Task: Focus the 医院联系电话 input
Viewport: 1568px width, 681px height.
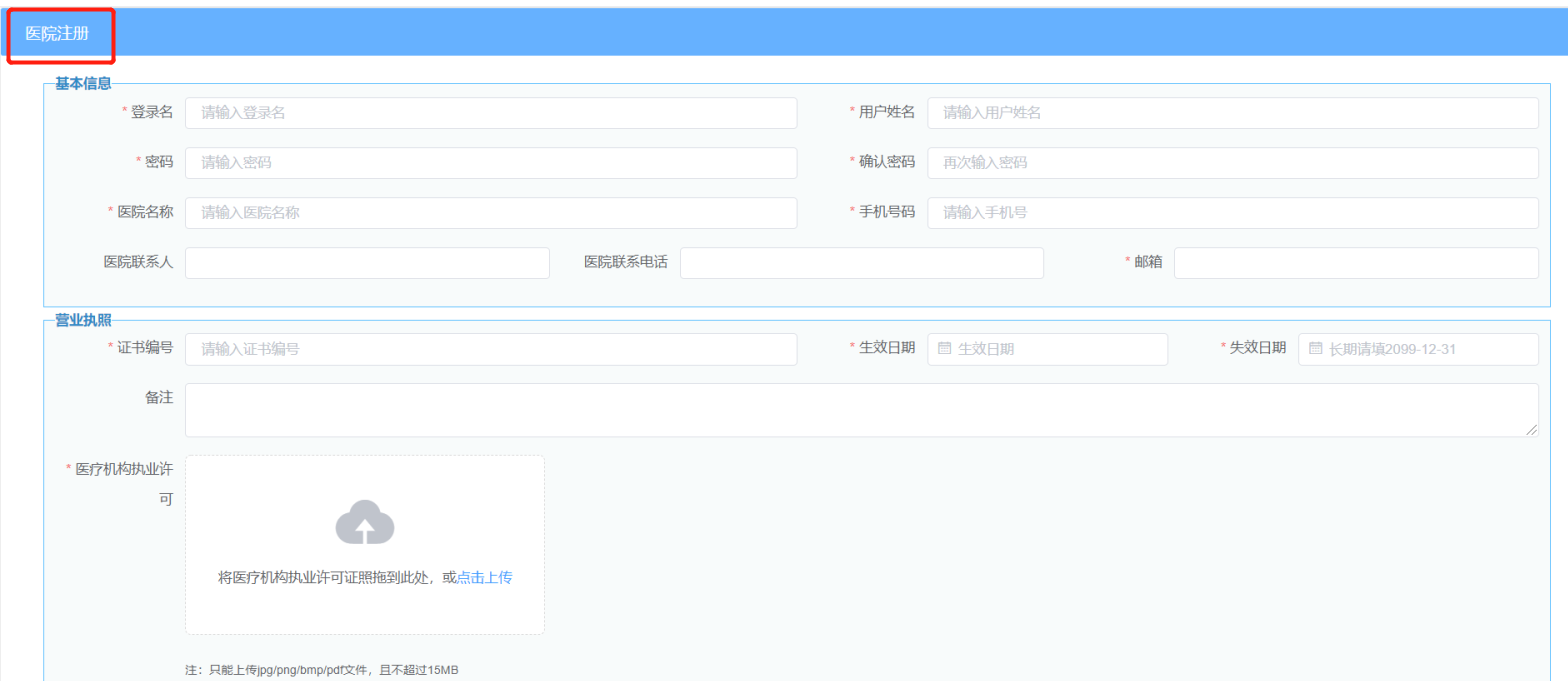Action: pyautogui.click(x=861, y=263)
